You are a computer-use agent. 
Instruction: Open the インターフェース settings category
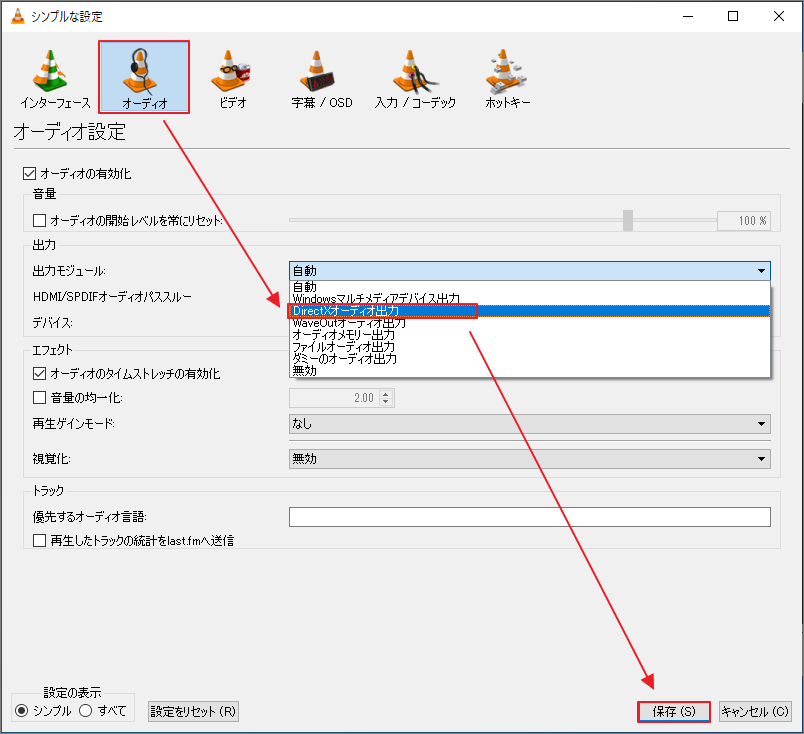[x=55, y=78]
